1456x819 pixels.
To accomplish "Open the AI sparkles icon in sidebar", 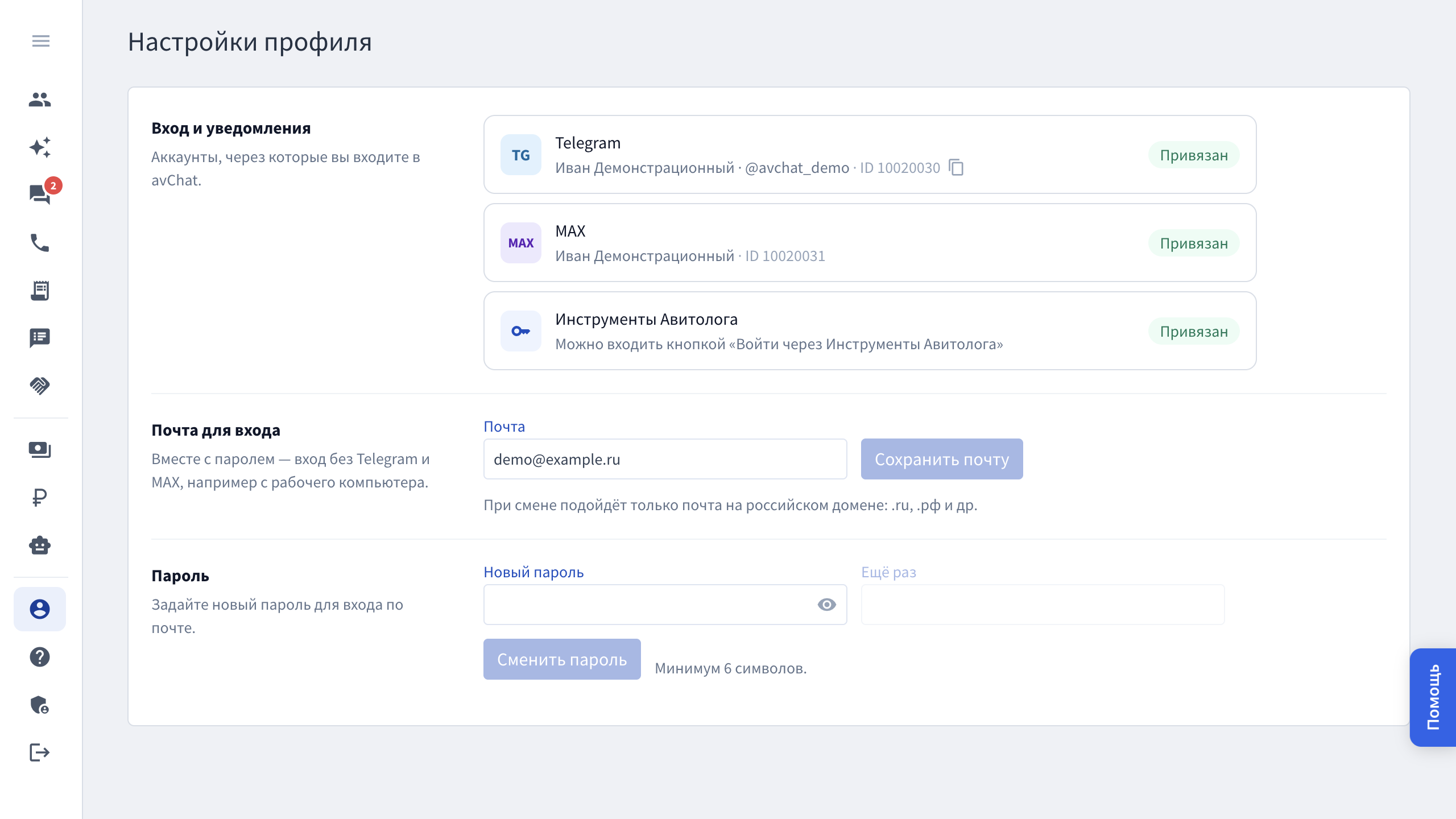I will tap(40, 147).
